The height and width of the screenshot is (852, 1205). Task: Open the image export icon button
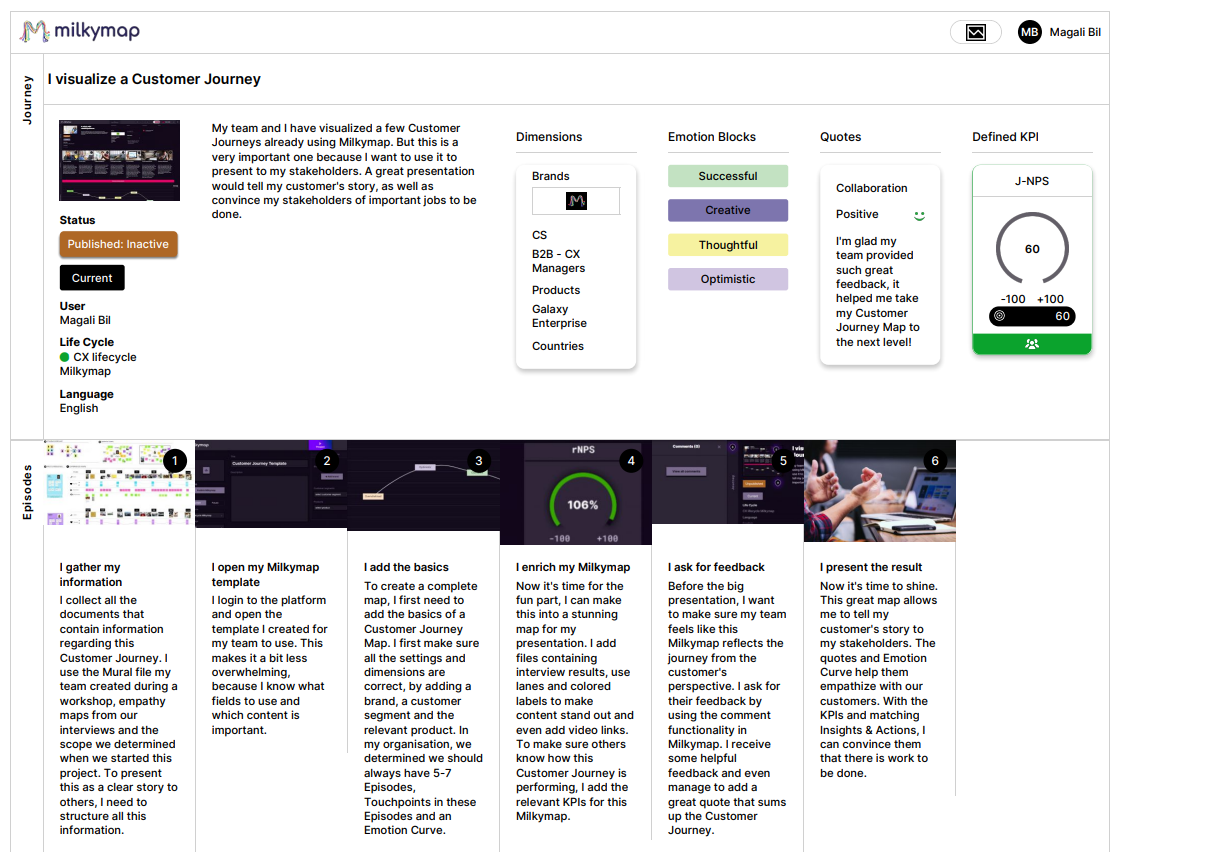click(x=976, y=33)
